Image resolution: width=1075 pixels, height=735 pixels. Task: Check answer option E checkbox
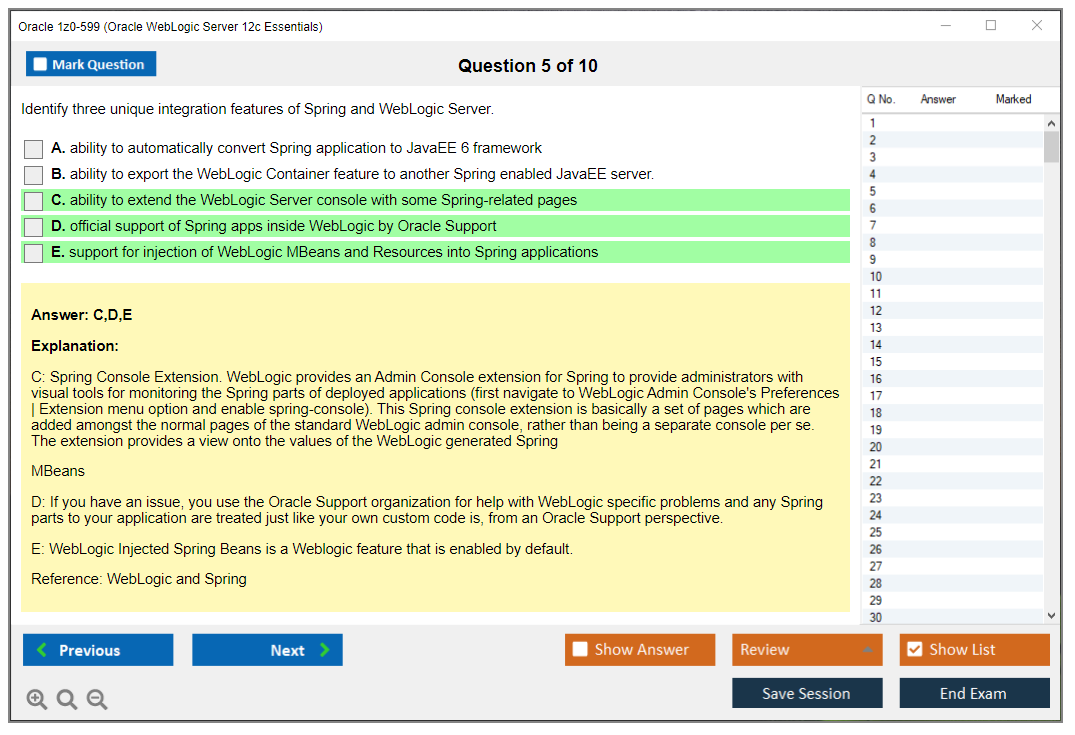(33, 251)
